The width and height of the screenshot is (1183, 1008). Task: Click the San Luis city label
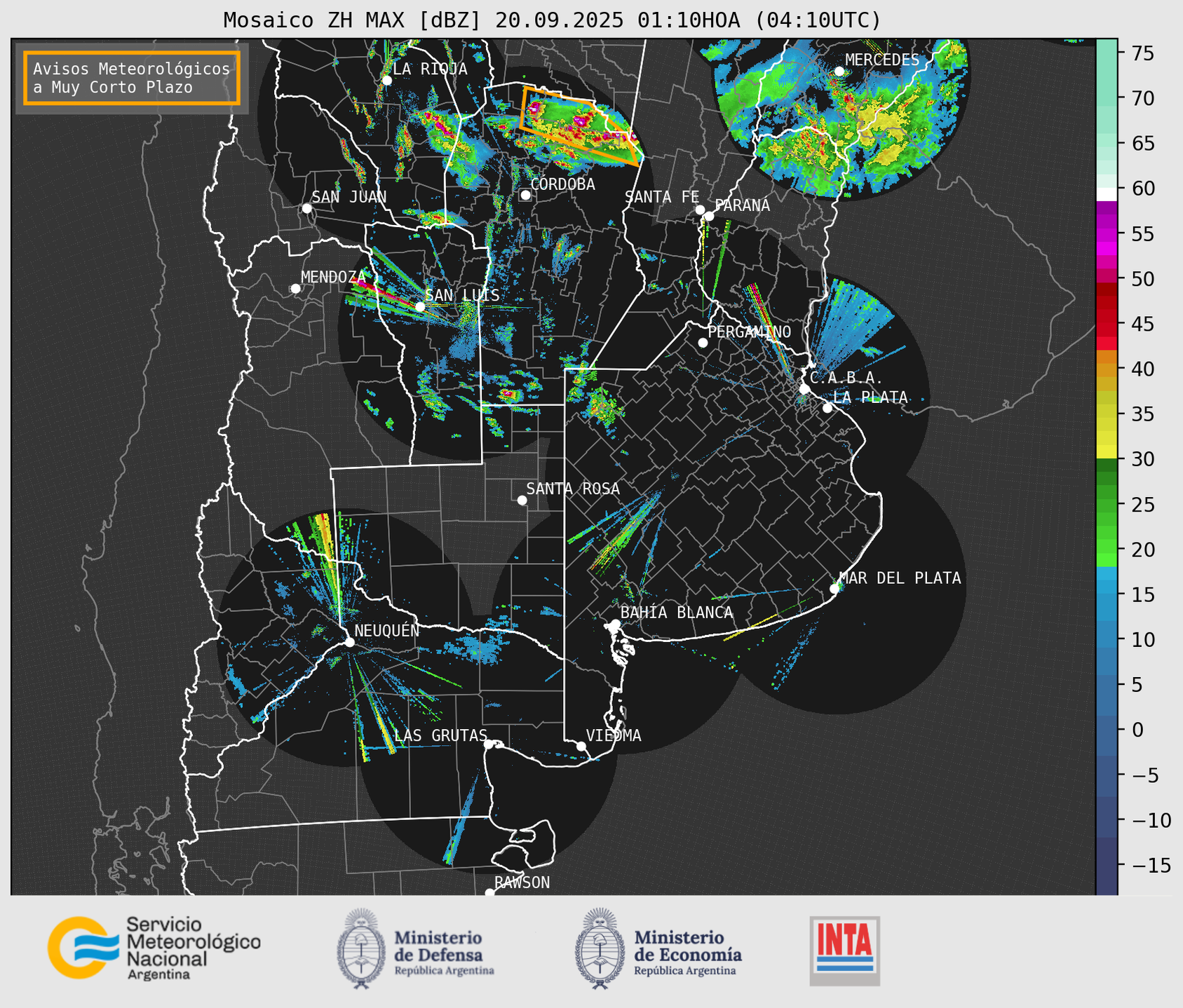coord(462,295)
